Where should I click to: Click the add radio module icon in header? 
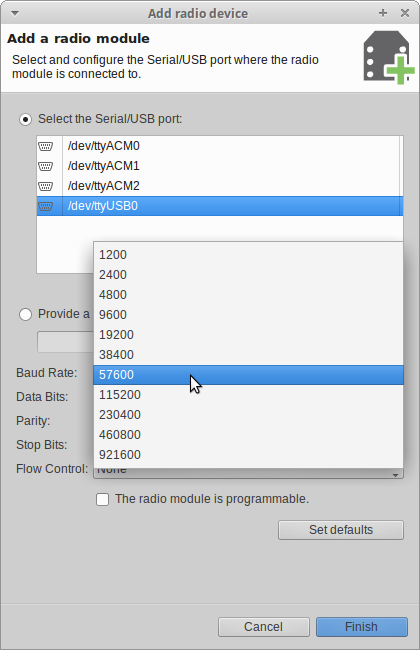point(388,57)
